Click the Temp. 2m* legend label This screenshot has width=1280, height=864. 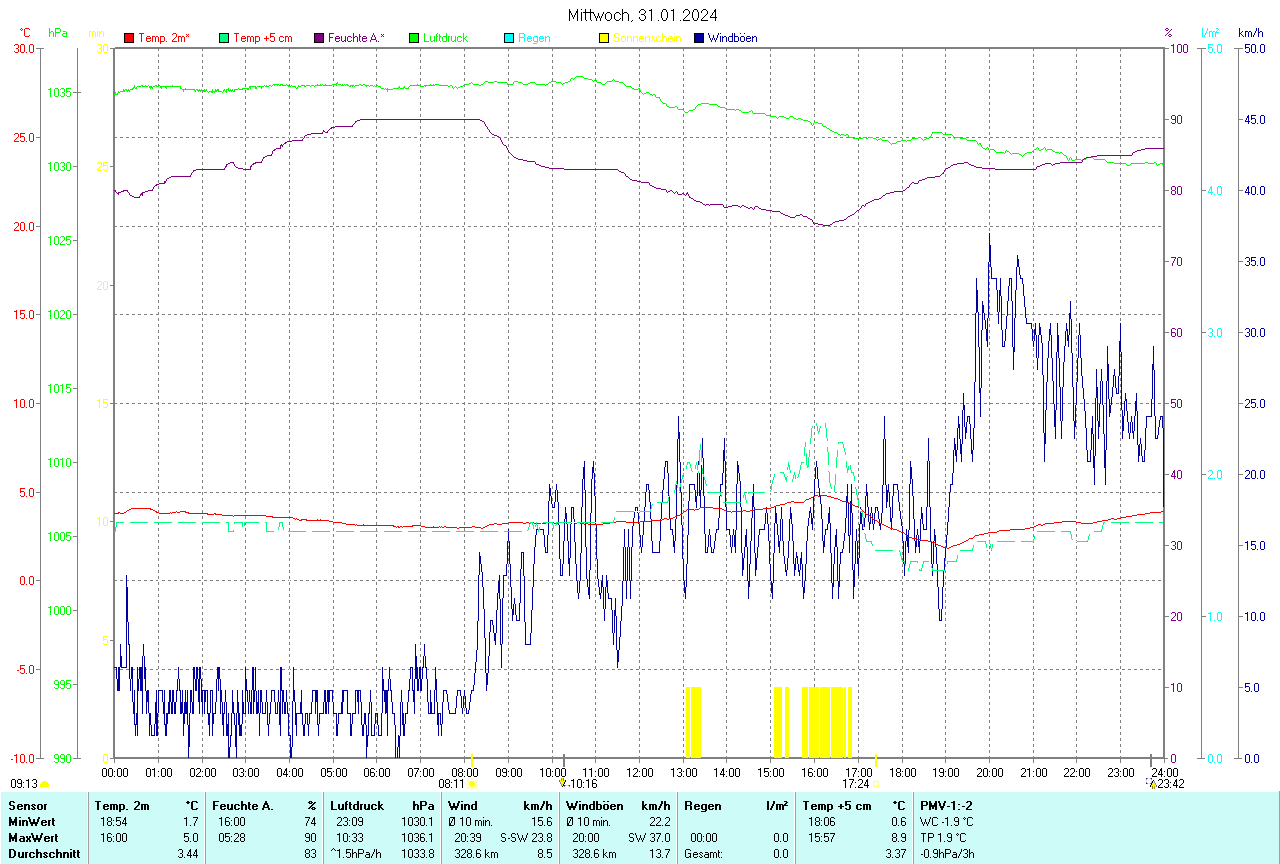click(164, 38)
